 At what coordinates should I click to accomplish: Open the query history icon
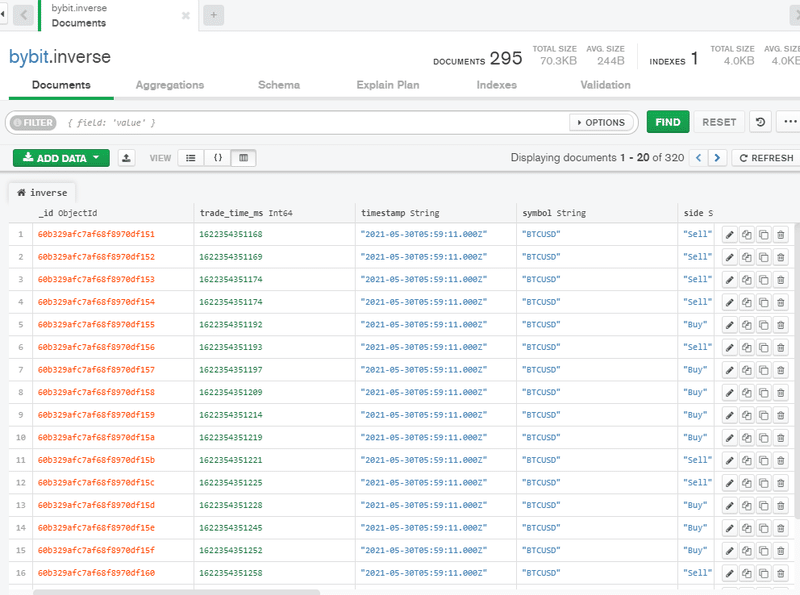760,121
